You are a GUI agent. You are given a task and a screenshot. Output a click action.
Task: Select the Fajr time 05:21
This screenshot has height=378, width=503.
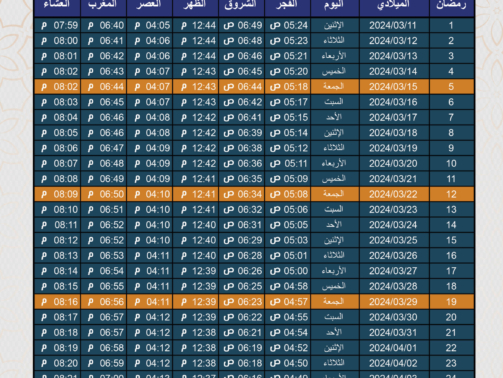pos(288,56)
